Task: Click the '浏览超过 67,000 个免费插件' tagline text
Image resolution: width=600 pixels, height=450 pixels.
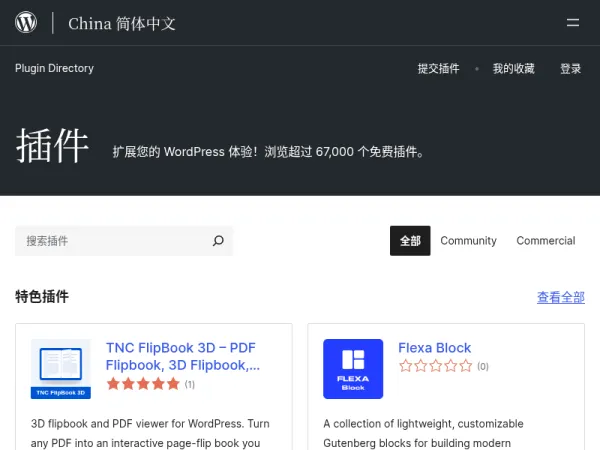Action: coord(344,152)
